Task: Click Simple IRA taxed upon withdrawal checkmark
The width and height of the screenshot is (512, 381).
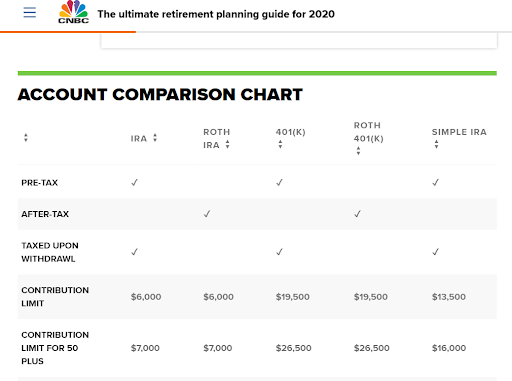Action: [436, 252]
